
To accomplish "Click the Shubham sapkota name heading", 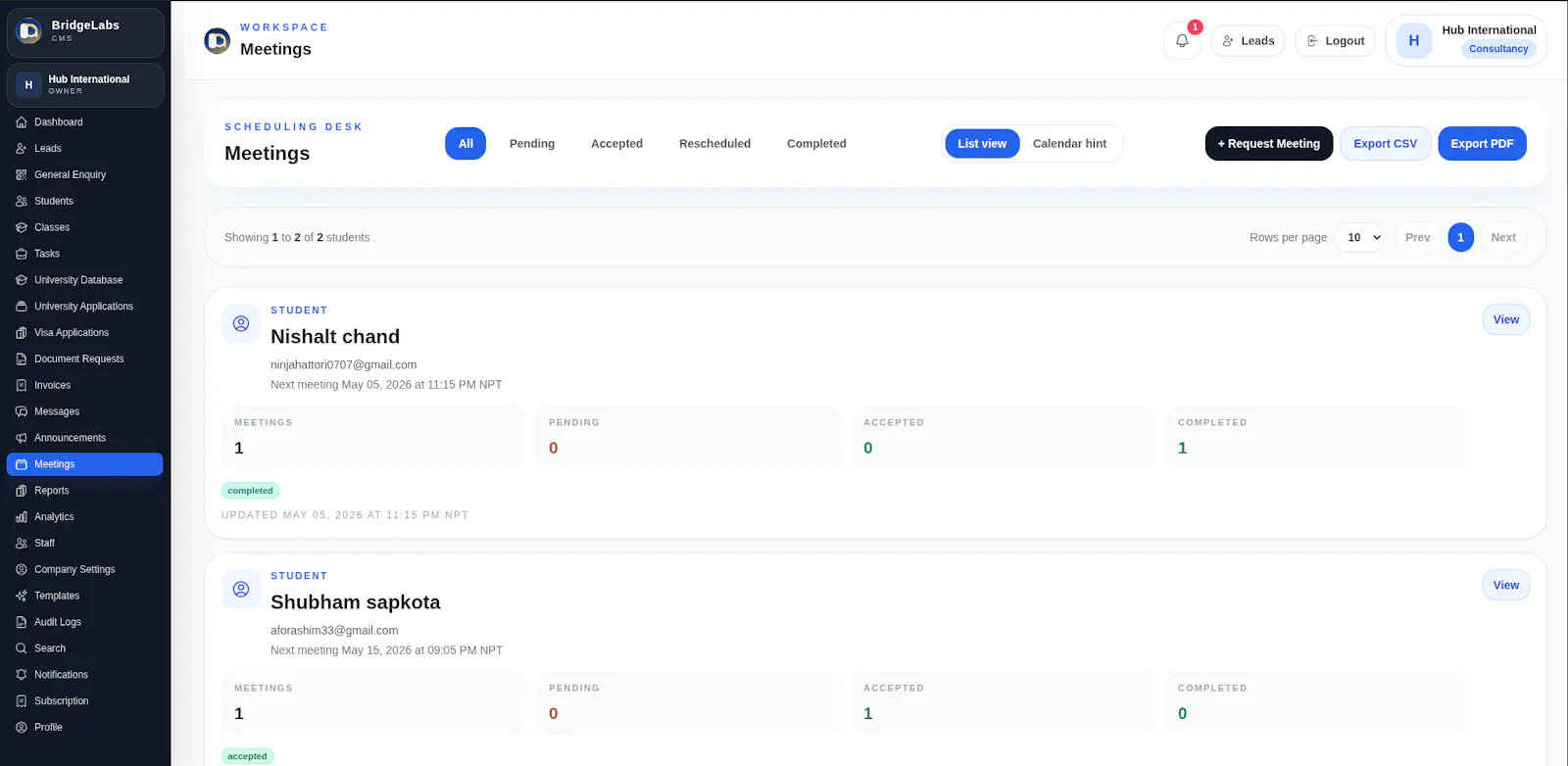I will point(356,602).
